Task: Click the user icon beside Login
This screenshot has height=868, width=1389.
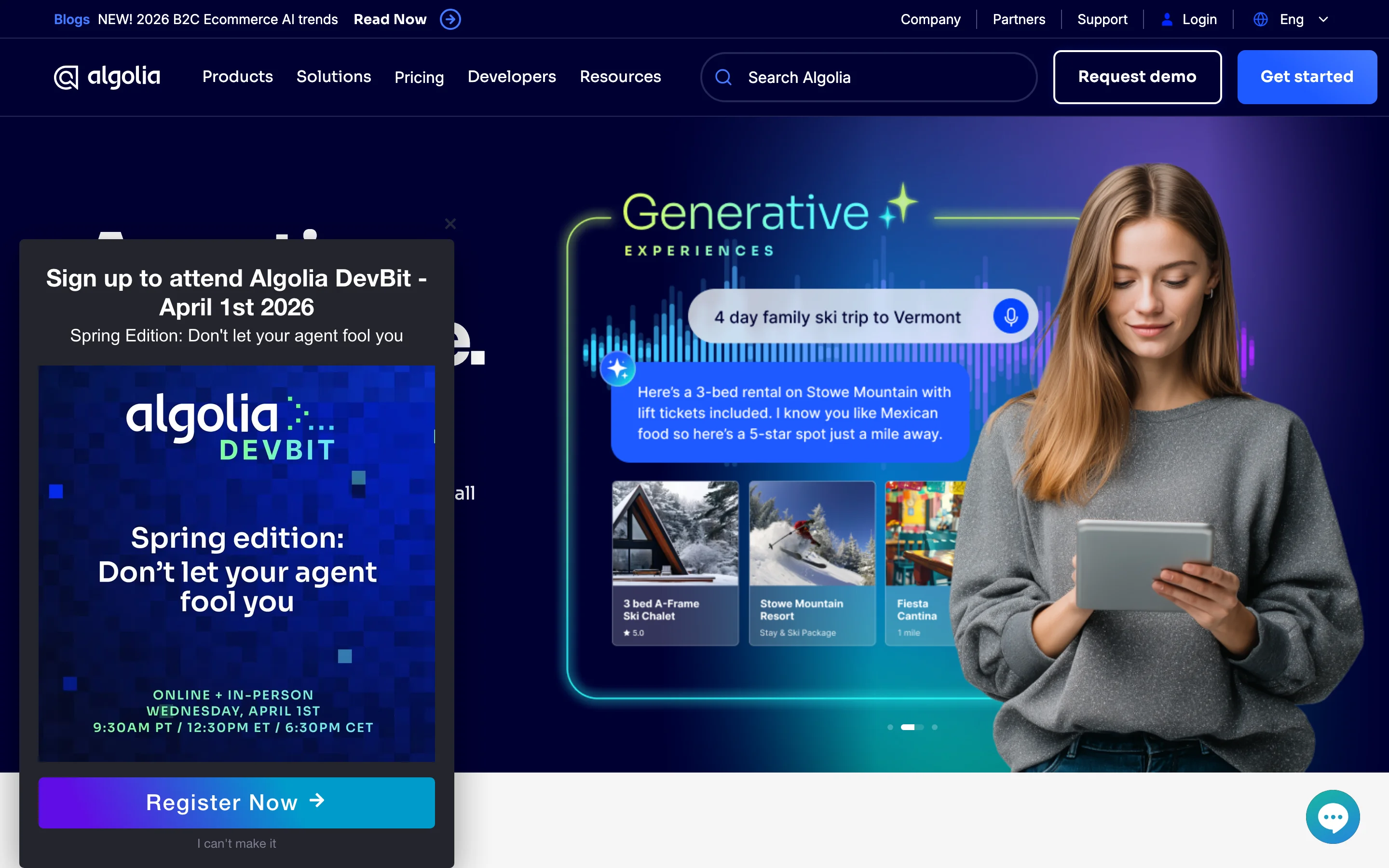Action: 1166,19
